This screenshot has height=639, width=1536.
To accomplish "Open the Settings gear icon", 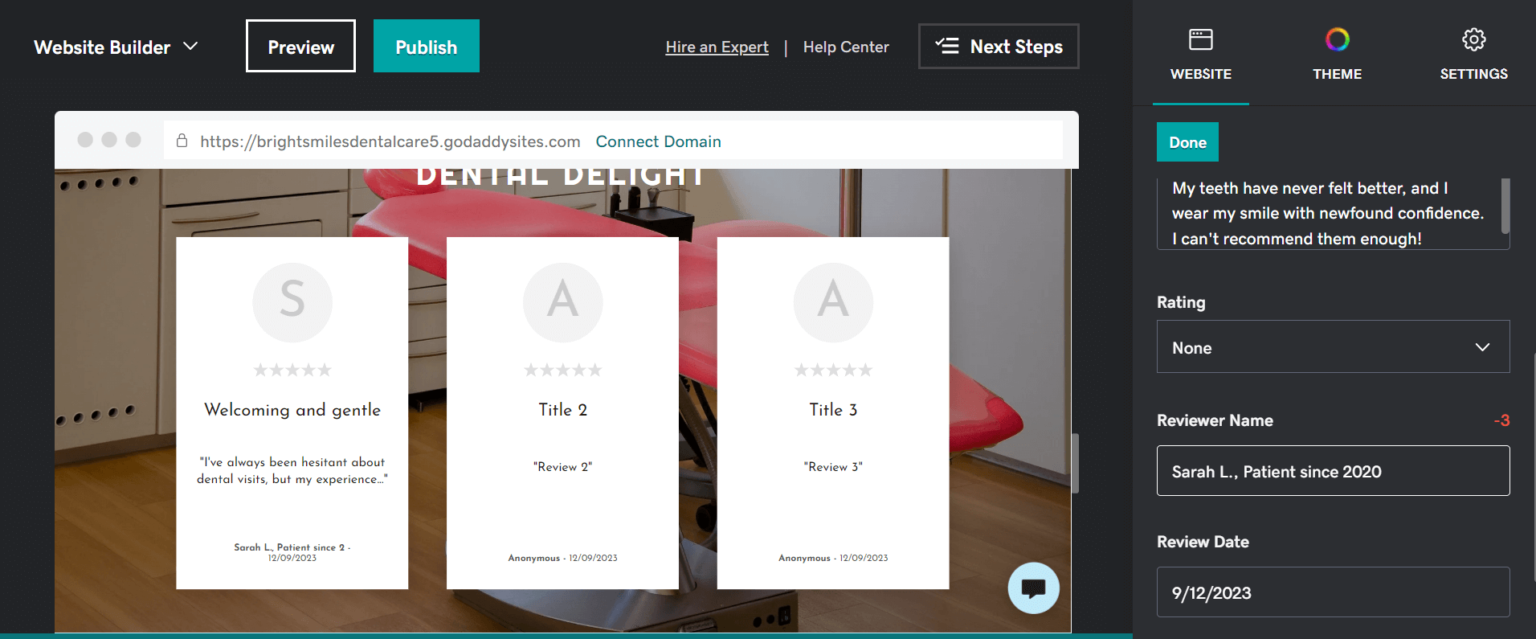I will 1473,39.
